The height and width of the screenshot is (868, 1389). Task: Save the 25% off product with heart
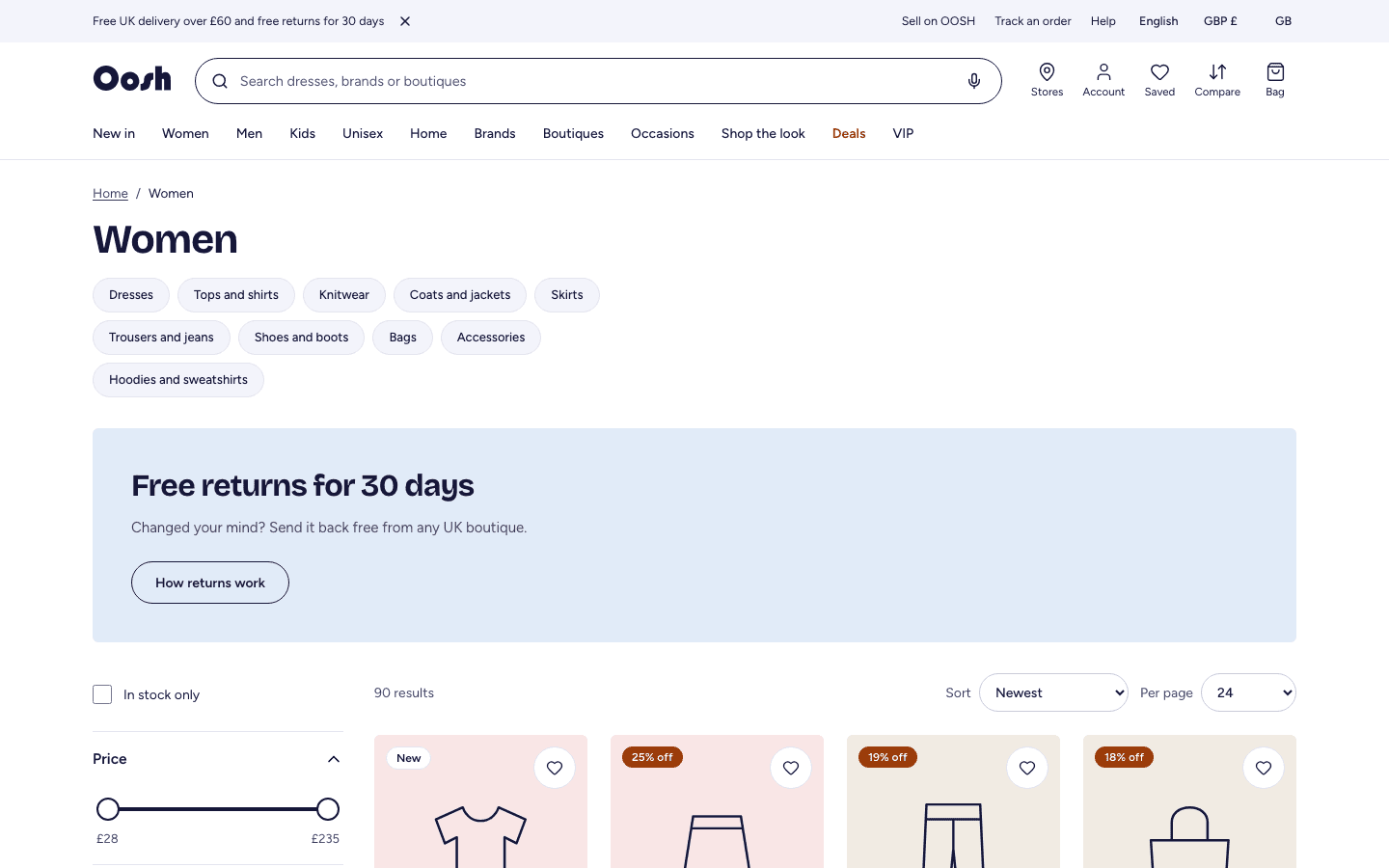[x=791, y=768]
